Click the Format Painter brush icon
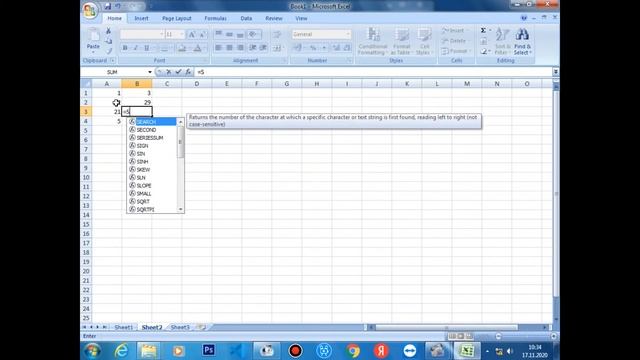 (109, 51)
